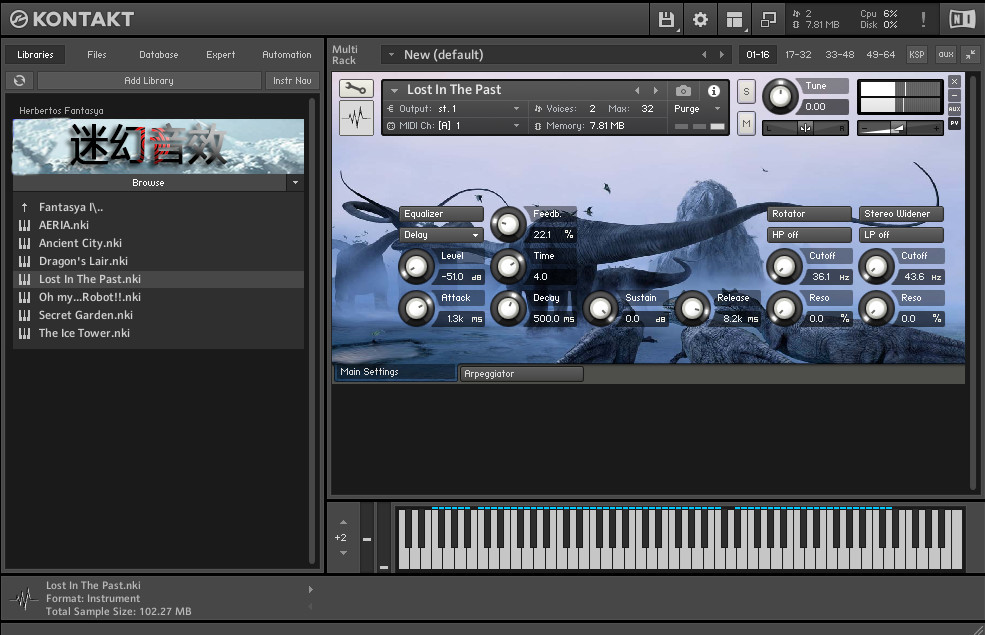Show rack page 33-48
Screen dimensions: 985x635
click(x=839, y=55)
